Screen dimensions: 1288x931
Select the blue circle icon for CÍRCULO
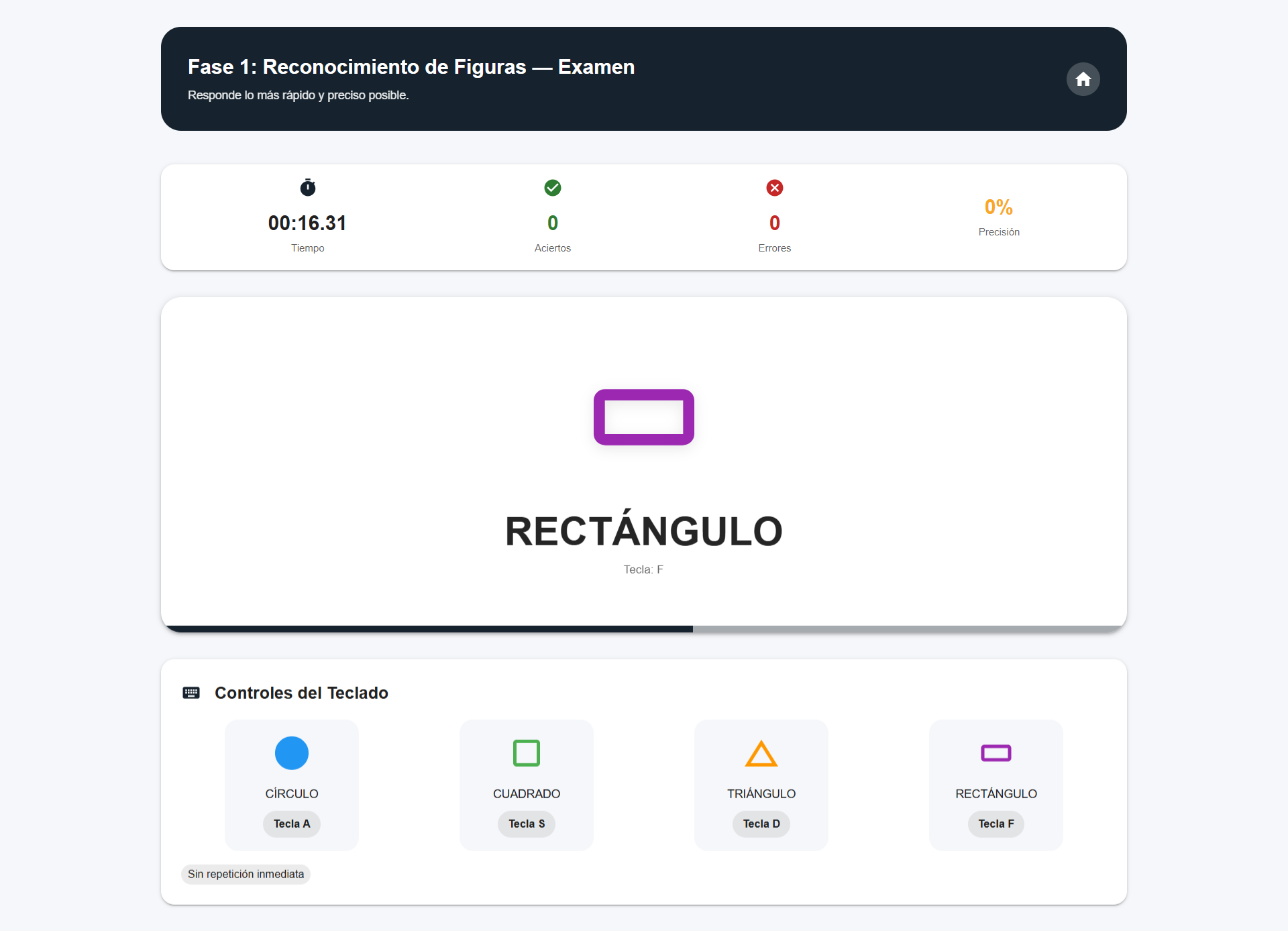coord(291,753)
